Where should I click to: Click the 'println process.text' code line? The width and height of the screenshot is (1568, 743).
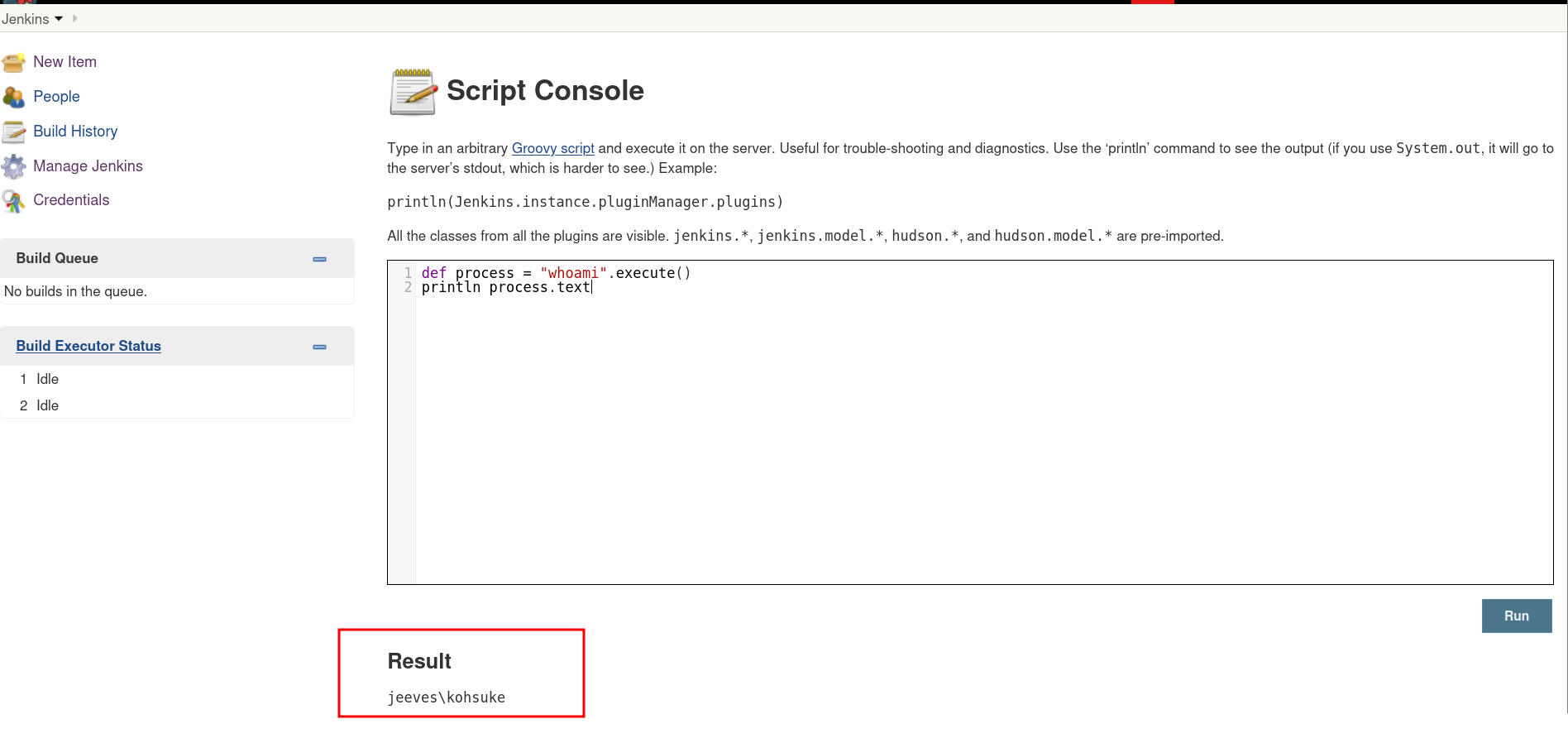506,287
